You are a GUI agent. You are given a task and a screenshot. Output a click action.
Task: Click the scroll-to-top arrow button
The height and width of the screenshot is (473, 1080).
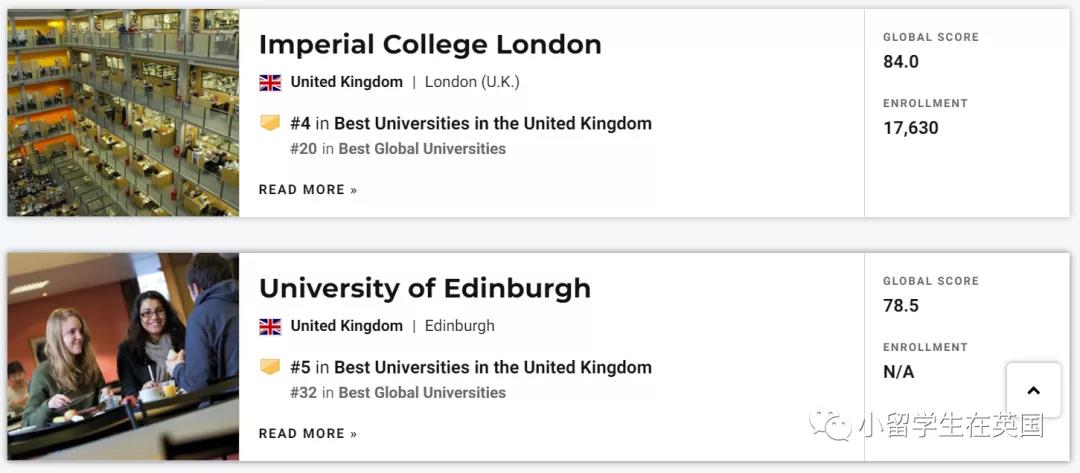click(1033, 390)
